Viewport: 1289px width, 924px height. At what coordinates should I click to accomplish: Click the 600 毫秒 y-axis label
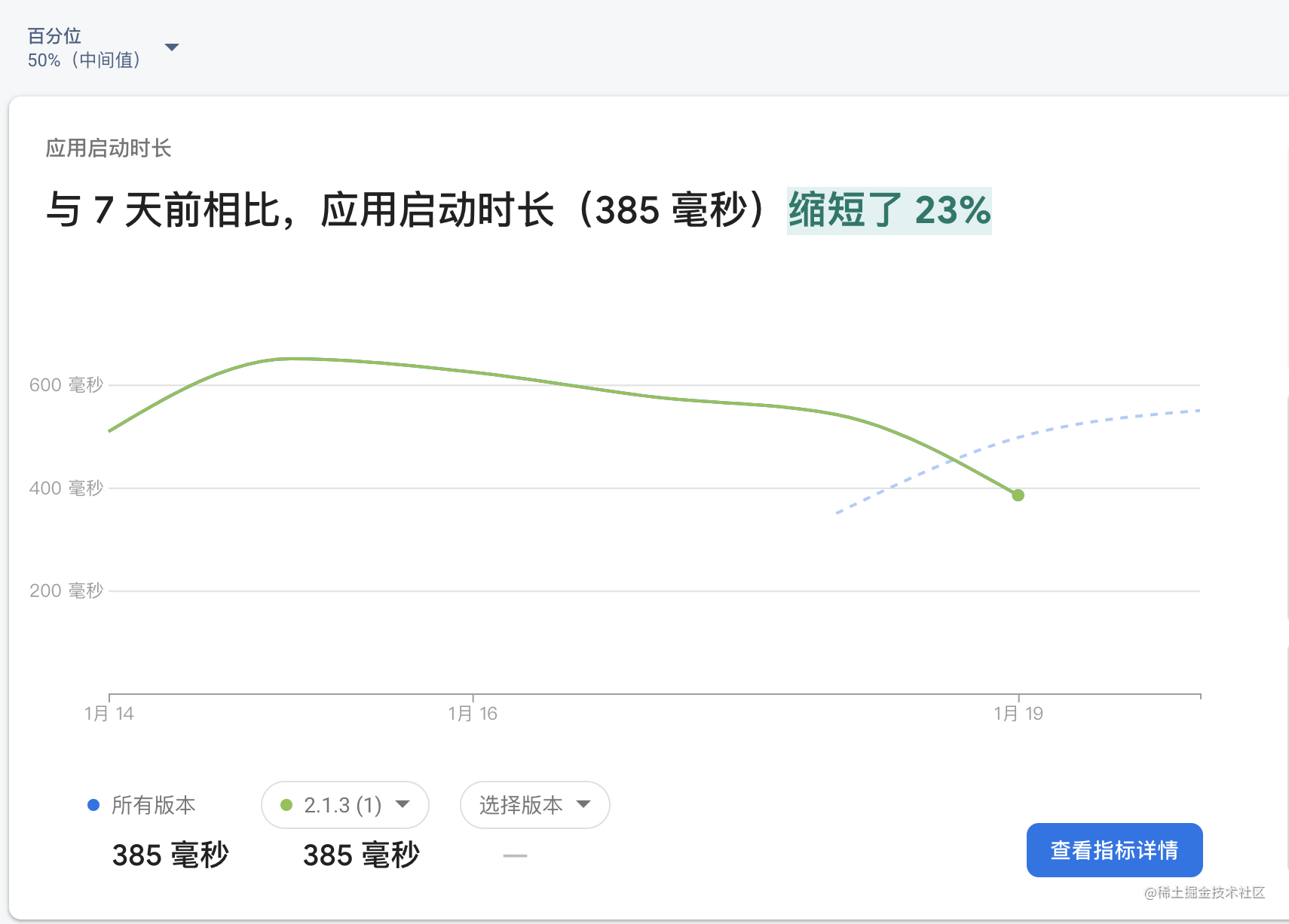pos(66,385)
